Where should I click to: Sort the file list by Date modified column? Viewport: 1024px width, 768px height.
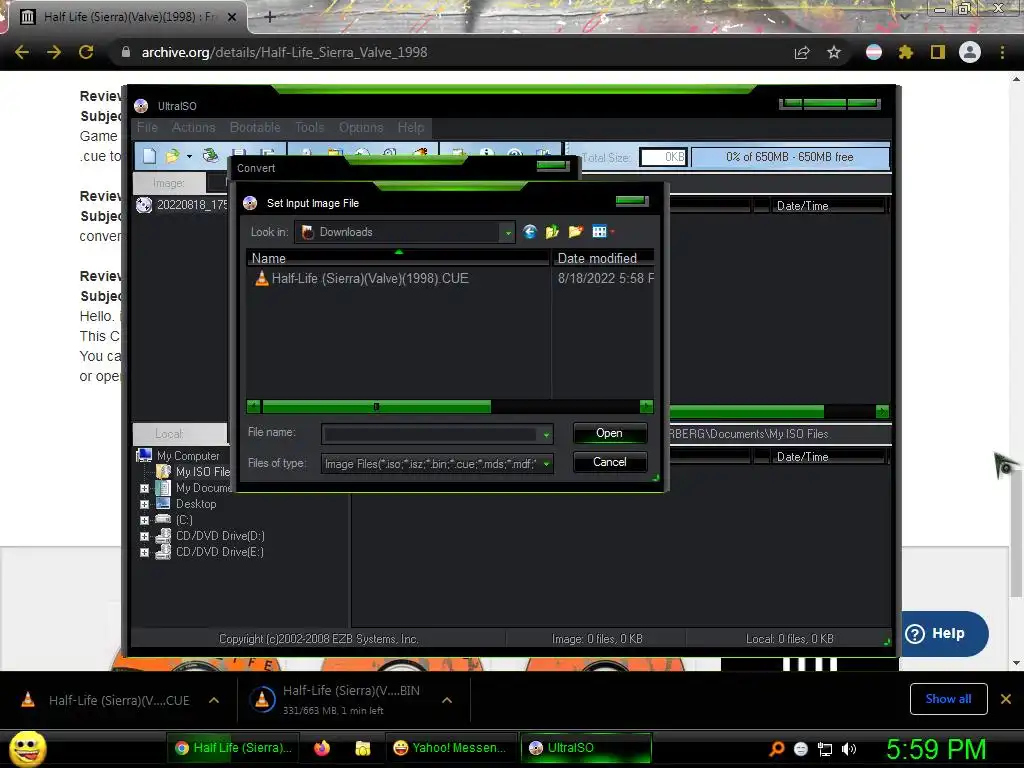[x=603, y=258]
